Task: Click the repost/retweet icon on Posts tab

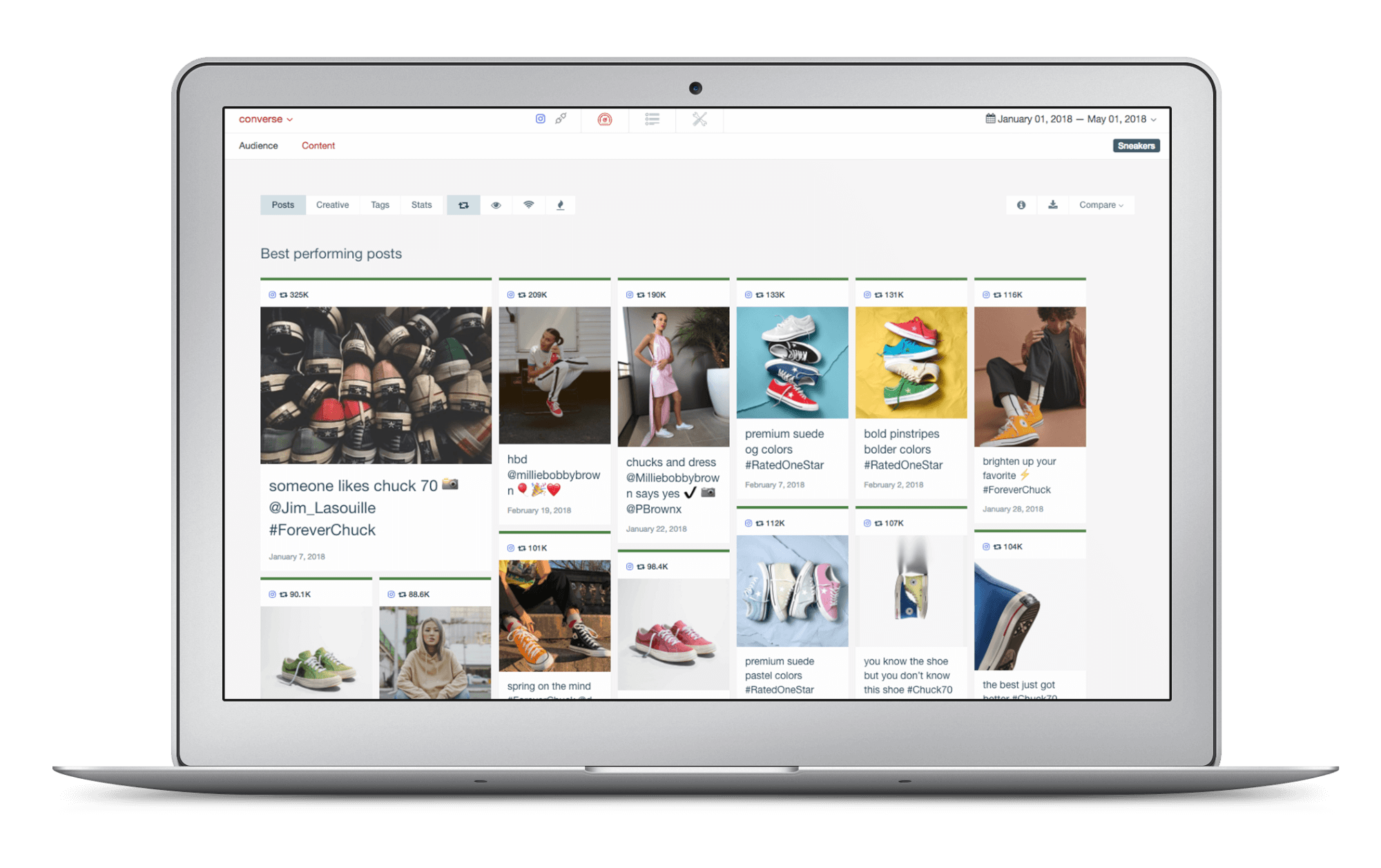Action: tap(462, 204)
